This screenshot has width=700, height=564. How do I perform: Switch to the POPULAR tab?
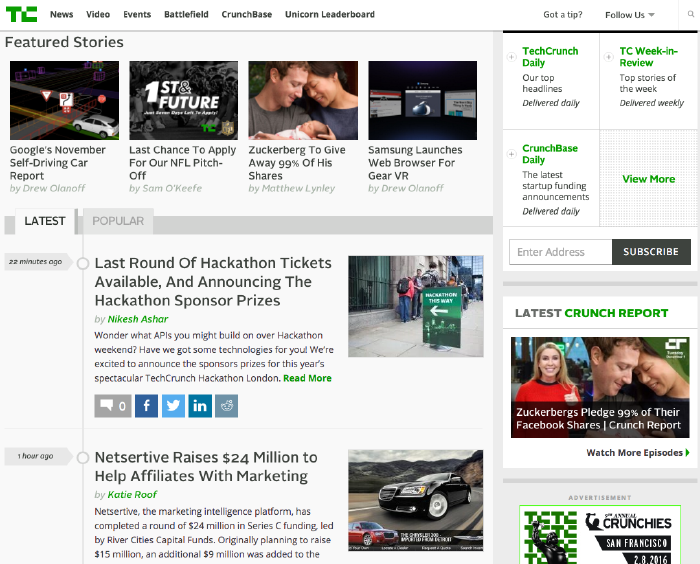click(x=118, y=221)
